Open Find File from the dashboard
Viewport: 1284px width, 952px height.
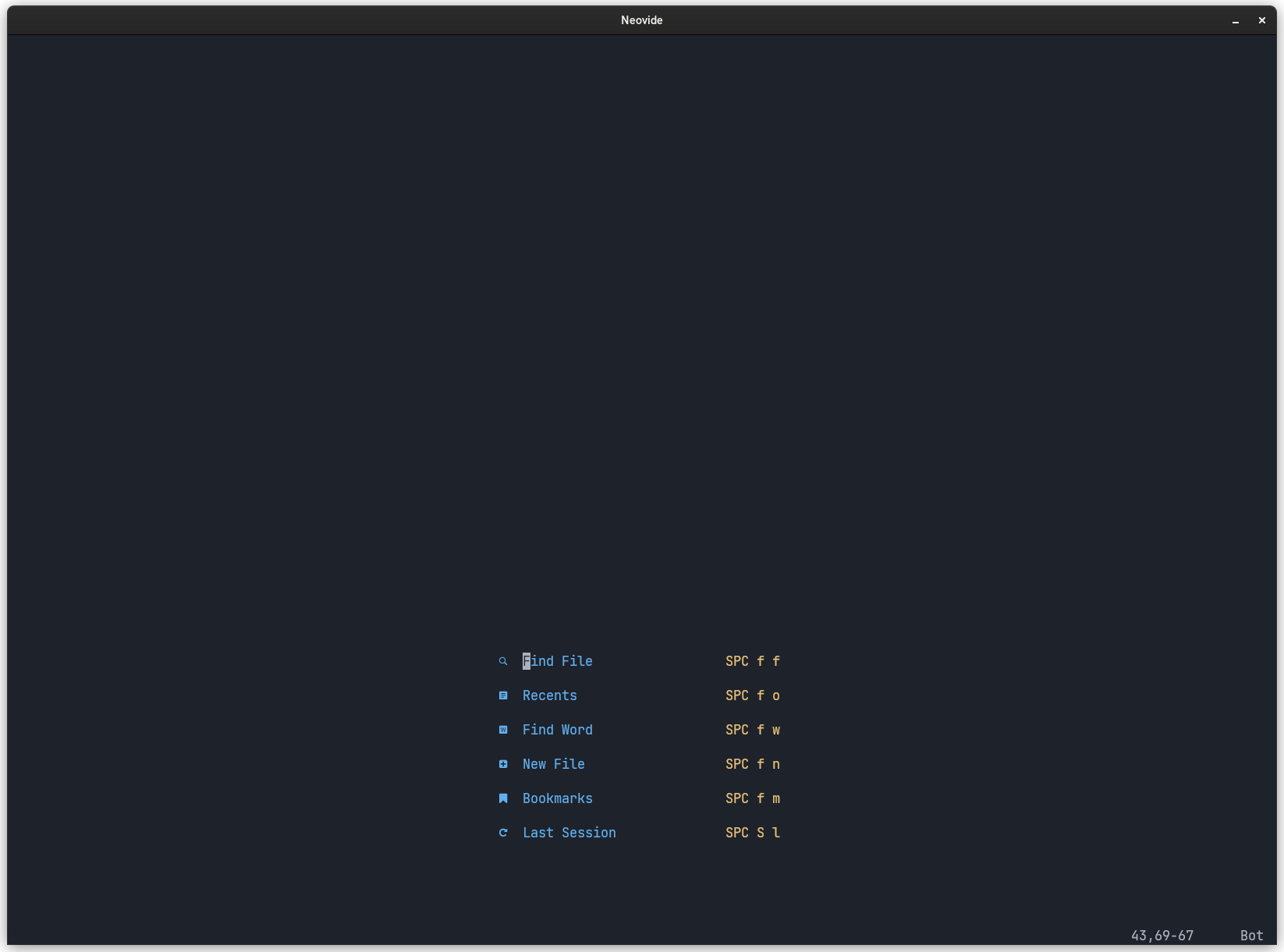(557, 661)
